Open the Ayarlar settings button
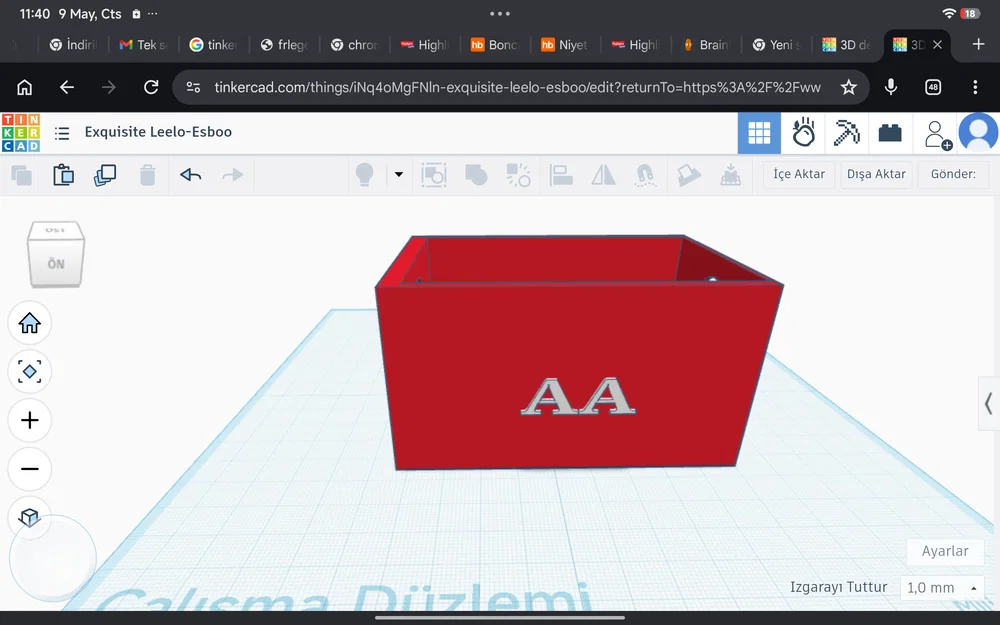This screenshot has height=625, width=1000. click(x=945, y=551)
